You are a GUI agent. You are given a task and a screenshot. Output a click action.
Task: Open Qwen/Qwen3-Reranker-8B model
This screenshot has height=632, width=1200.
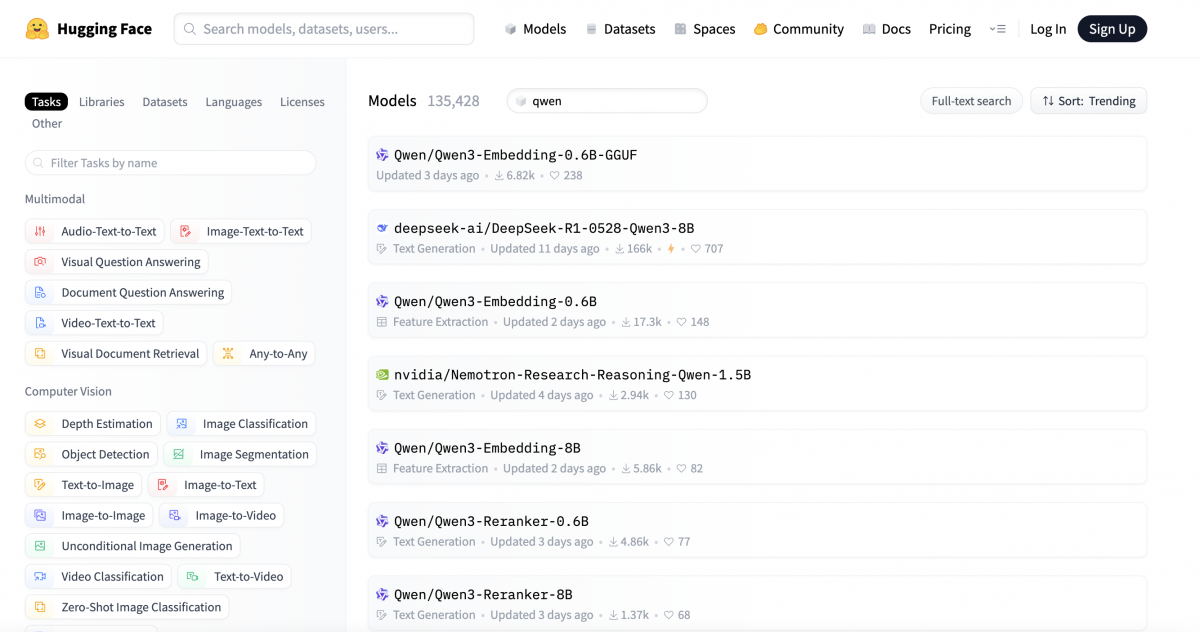[757, 604]
